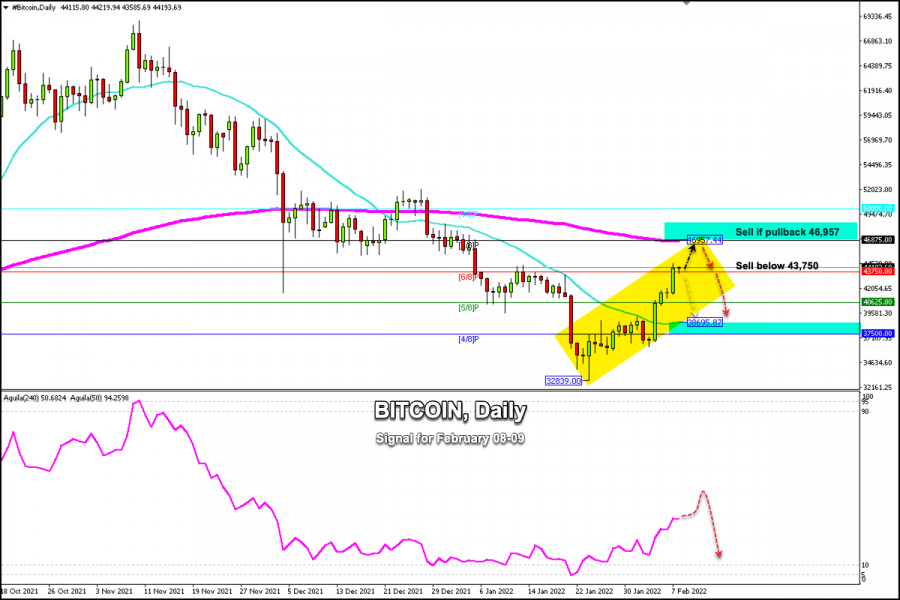Viewport: 900px width, 600px height.
Task: Click the 26 Oct 2021 date label
Action: (67, 591)
